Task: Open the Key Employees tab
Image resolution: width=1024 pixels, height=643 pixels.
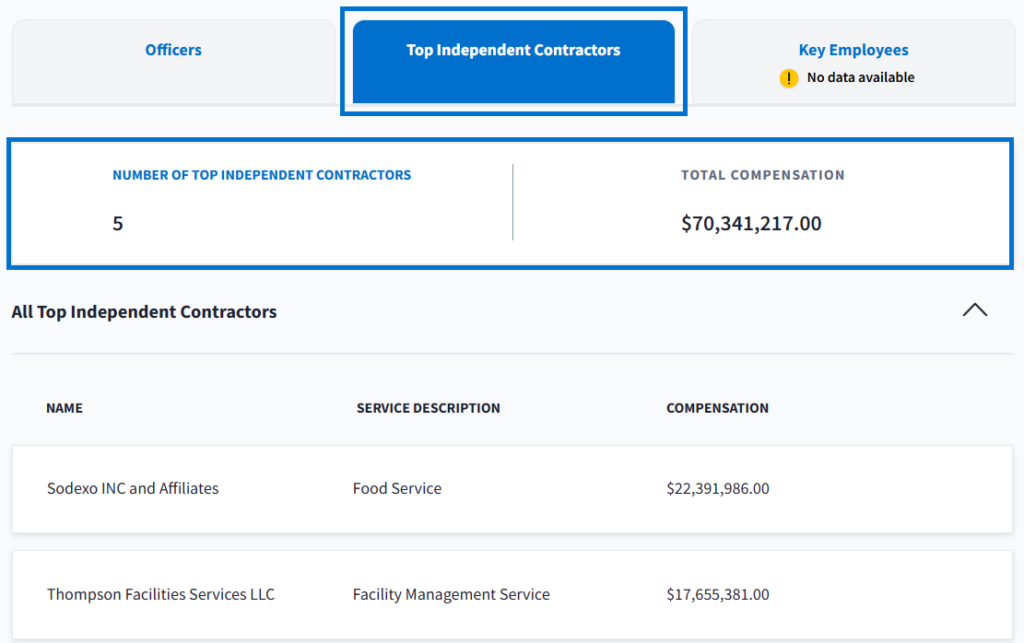Action: [853, 50]
